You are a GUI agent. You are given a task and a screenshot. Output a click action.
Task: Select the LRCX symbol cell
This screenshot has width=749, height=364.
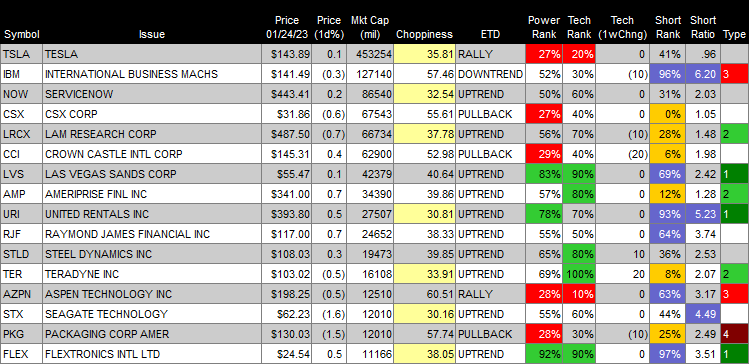(21, 134)
